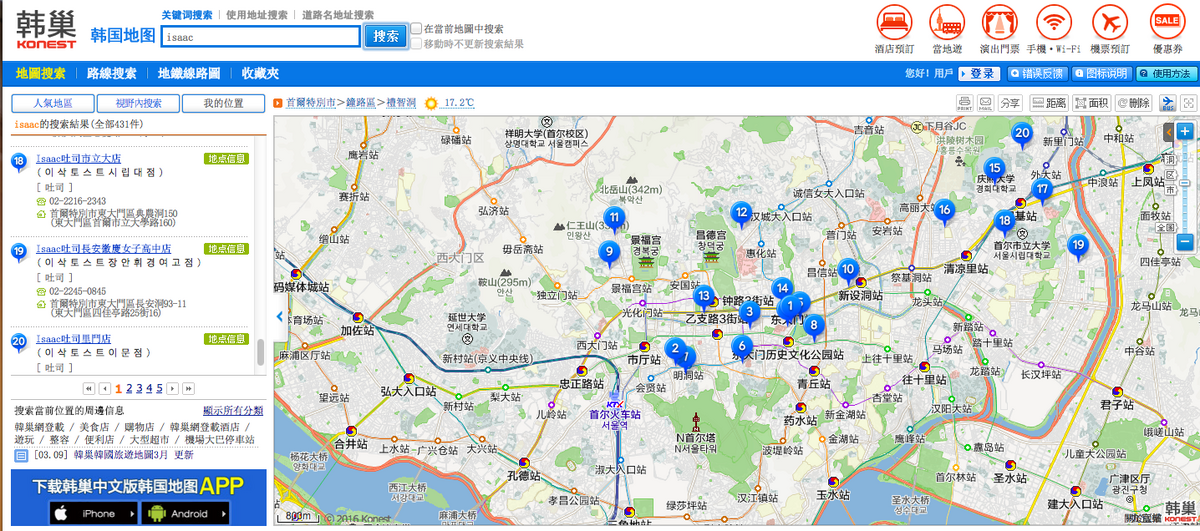
Task: Click map marker number 11
Action: 614,219
